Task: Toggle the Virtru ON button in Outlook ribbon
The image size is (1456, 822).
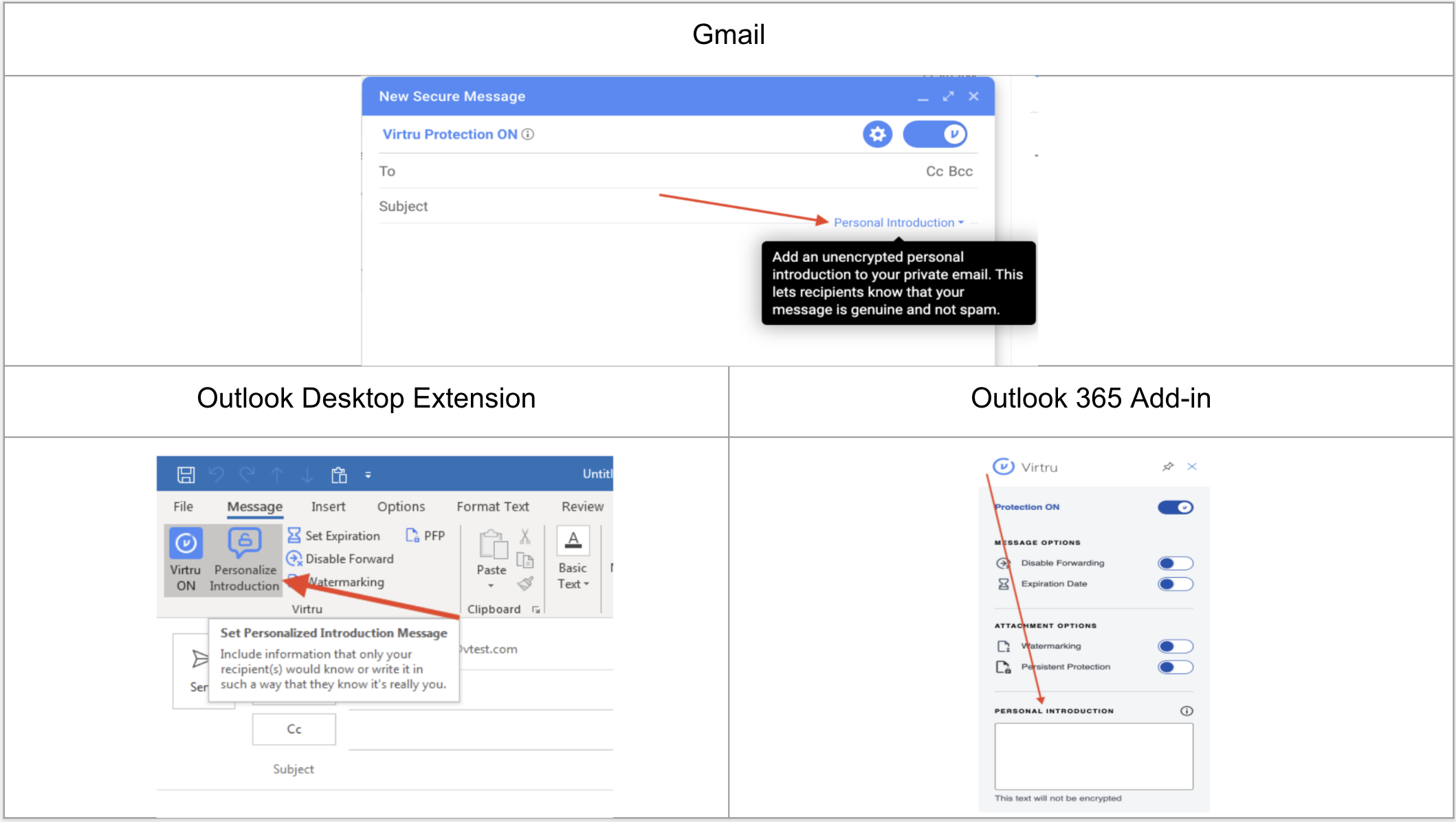Action: click(185, 559)
